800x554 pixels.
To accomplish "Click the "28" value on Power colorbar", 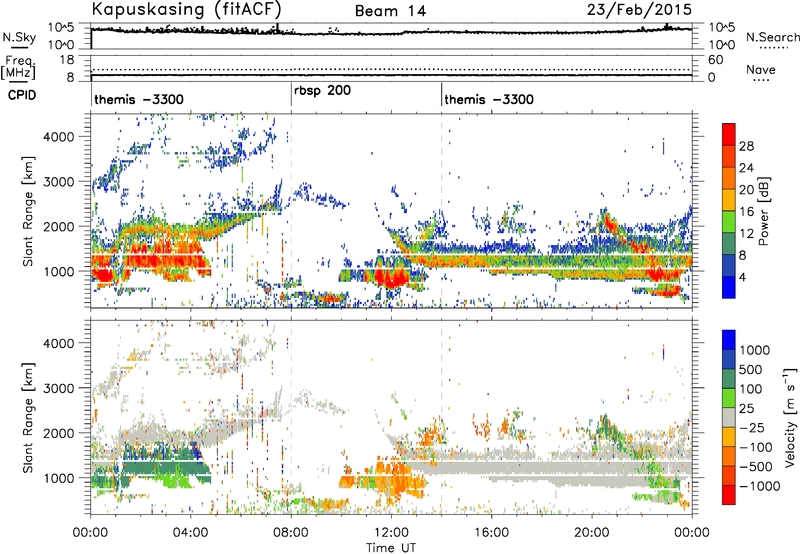I will click(746, 146).
